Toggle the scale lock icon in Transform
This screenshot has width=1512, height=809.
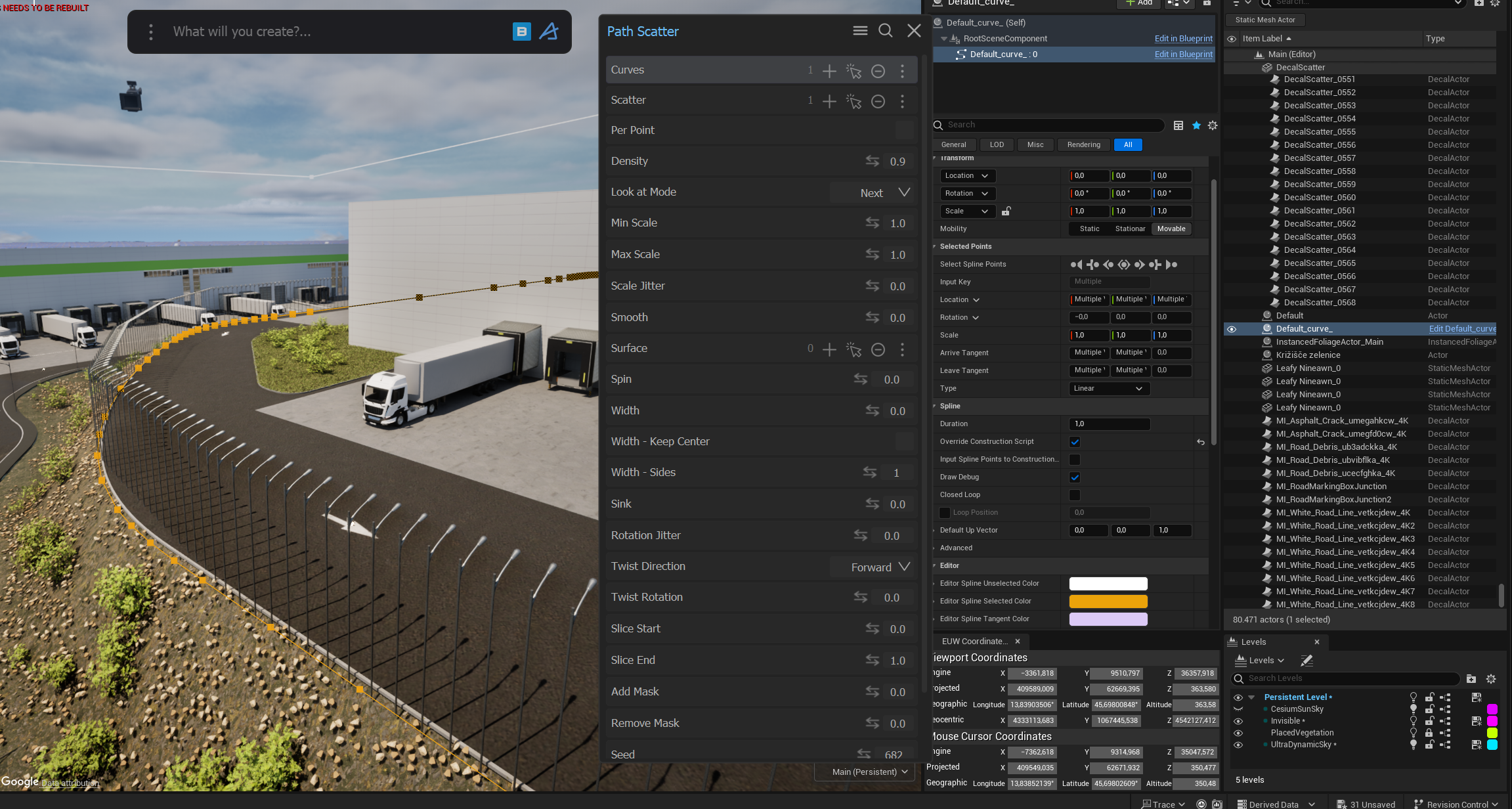coord(1006,211)
